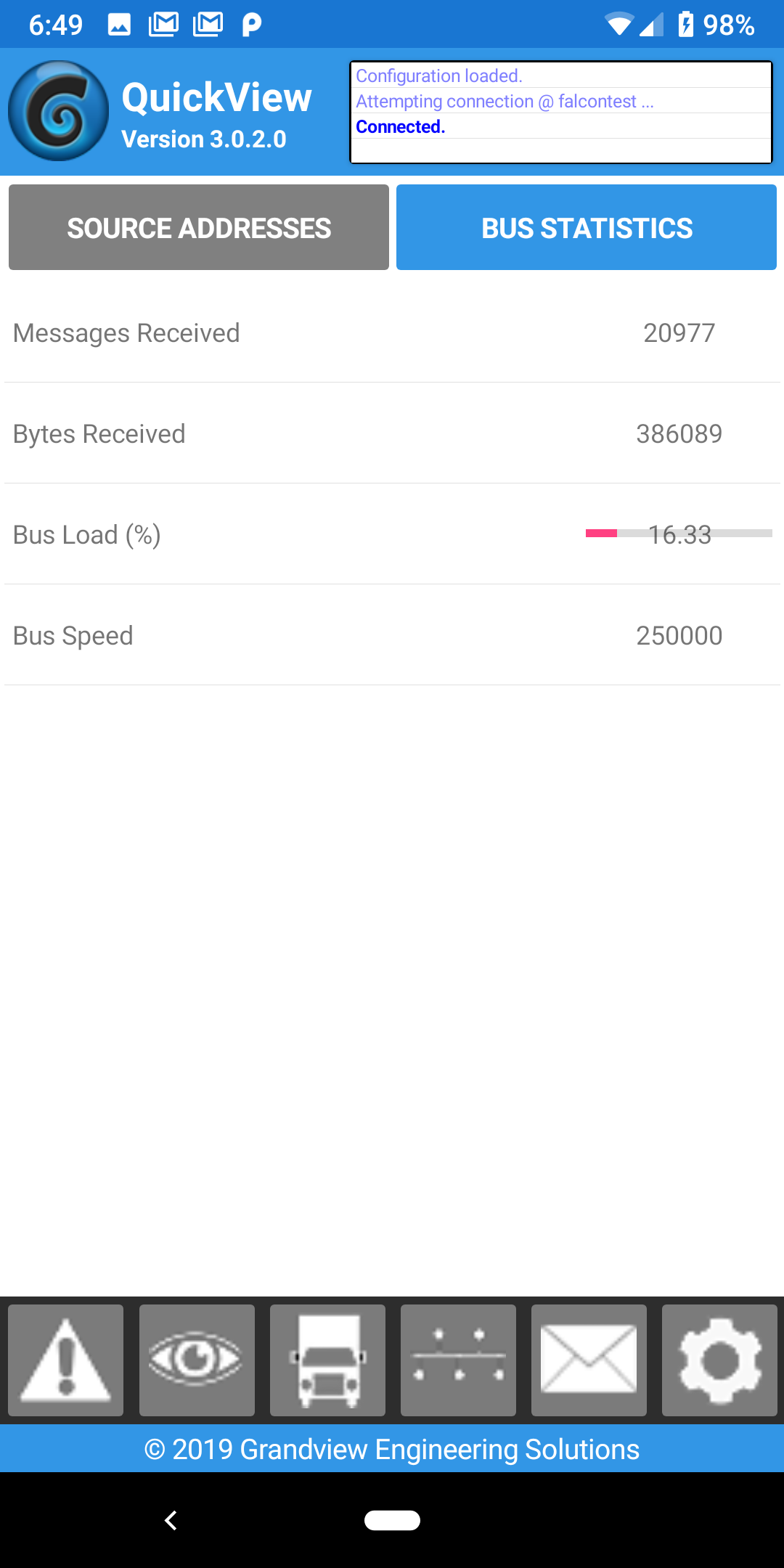Select the Bus Speed row

392,635
